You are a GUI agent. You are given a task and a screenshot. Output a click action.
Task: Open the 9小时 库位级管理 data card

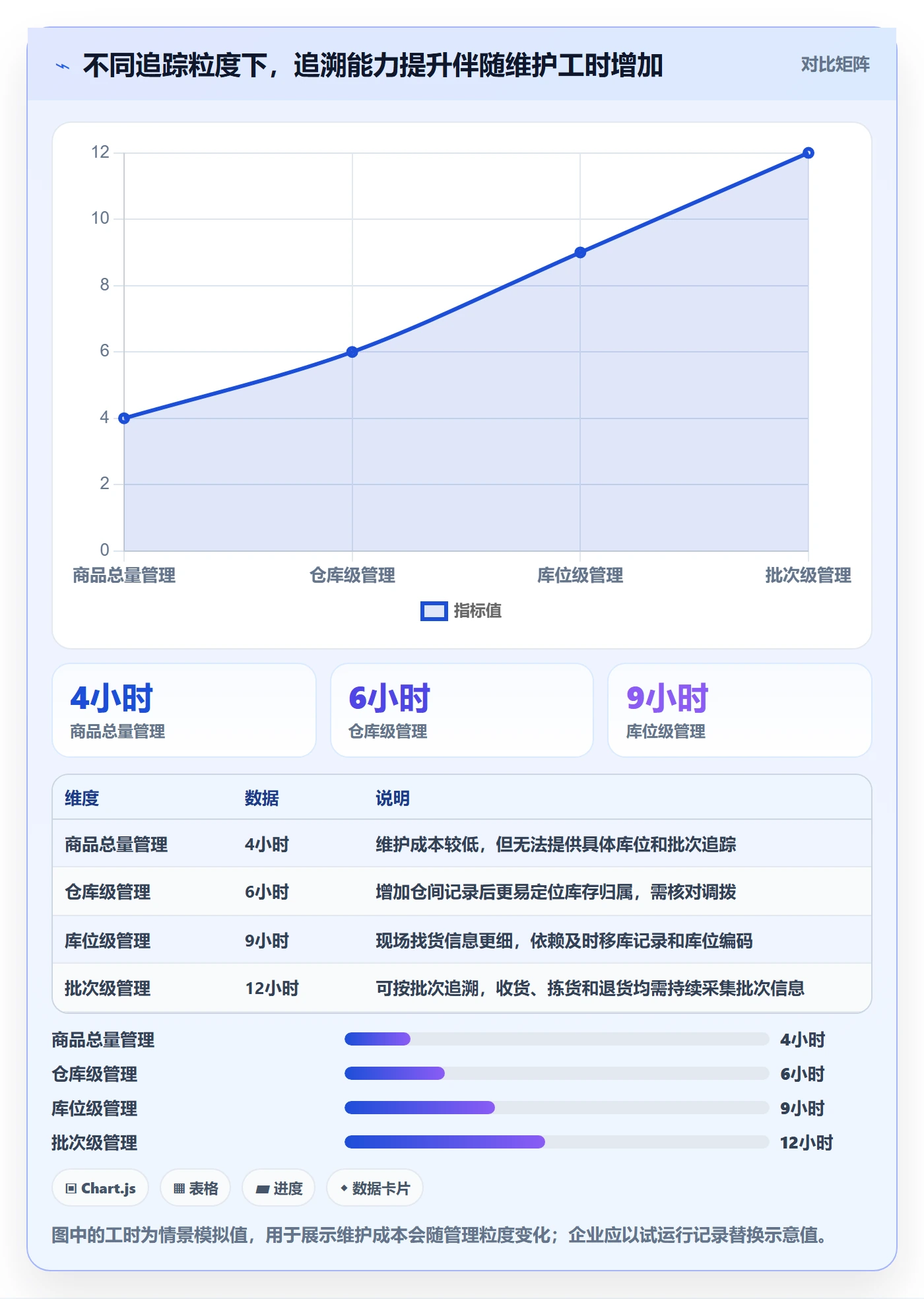(x=740, y=710)
